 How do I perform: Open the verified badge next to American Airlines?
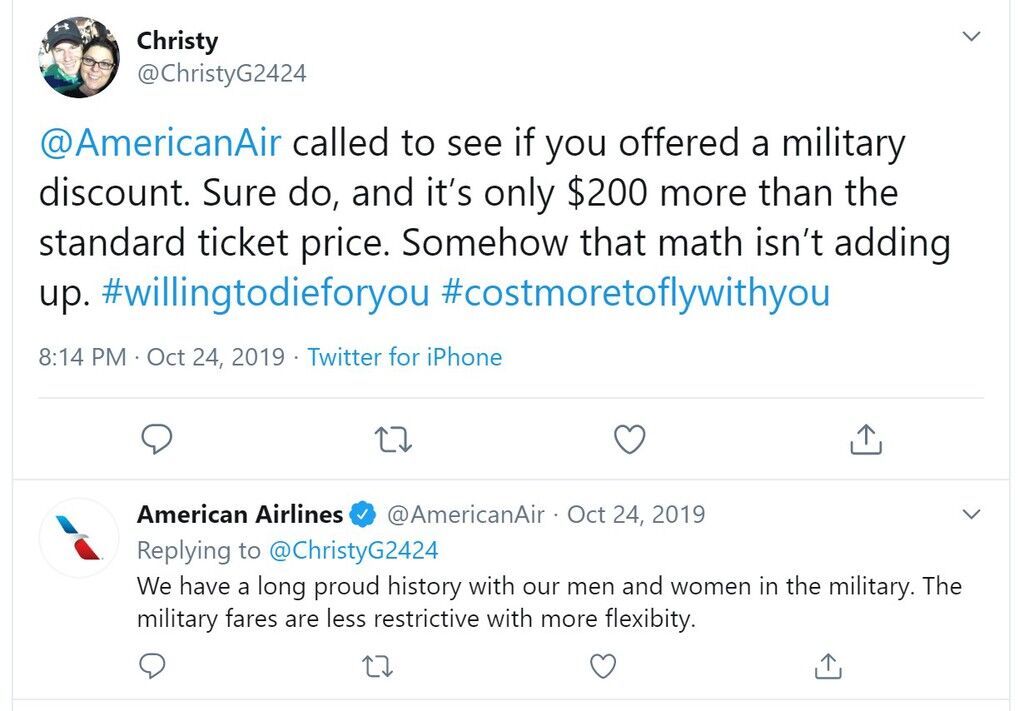pos(362,514)
